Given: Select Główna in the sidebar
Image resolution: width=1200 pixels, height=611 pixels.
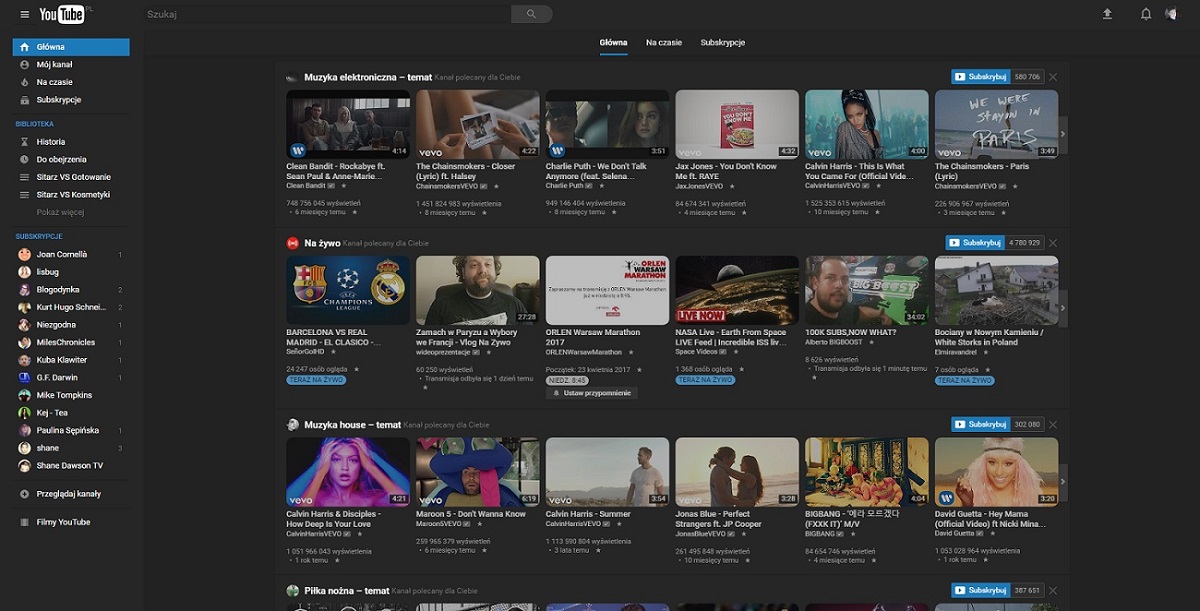Looking at the screenshot, I should tap(71, 47).
